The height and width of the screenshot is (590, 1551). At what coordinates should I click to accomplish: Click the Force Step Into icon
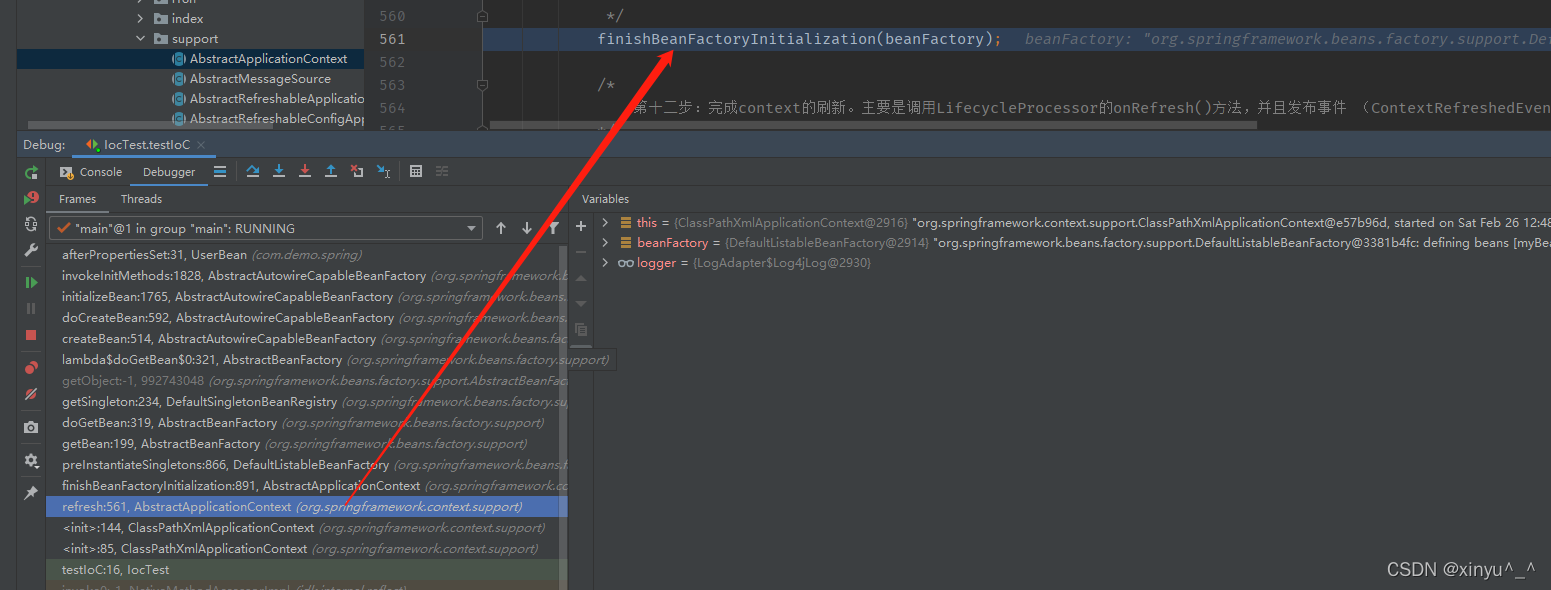tap(304, 172)
